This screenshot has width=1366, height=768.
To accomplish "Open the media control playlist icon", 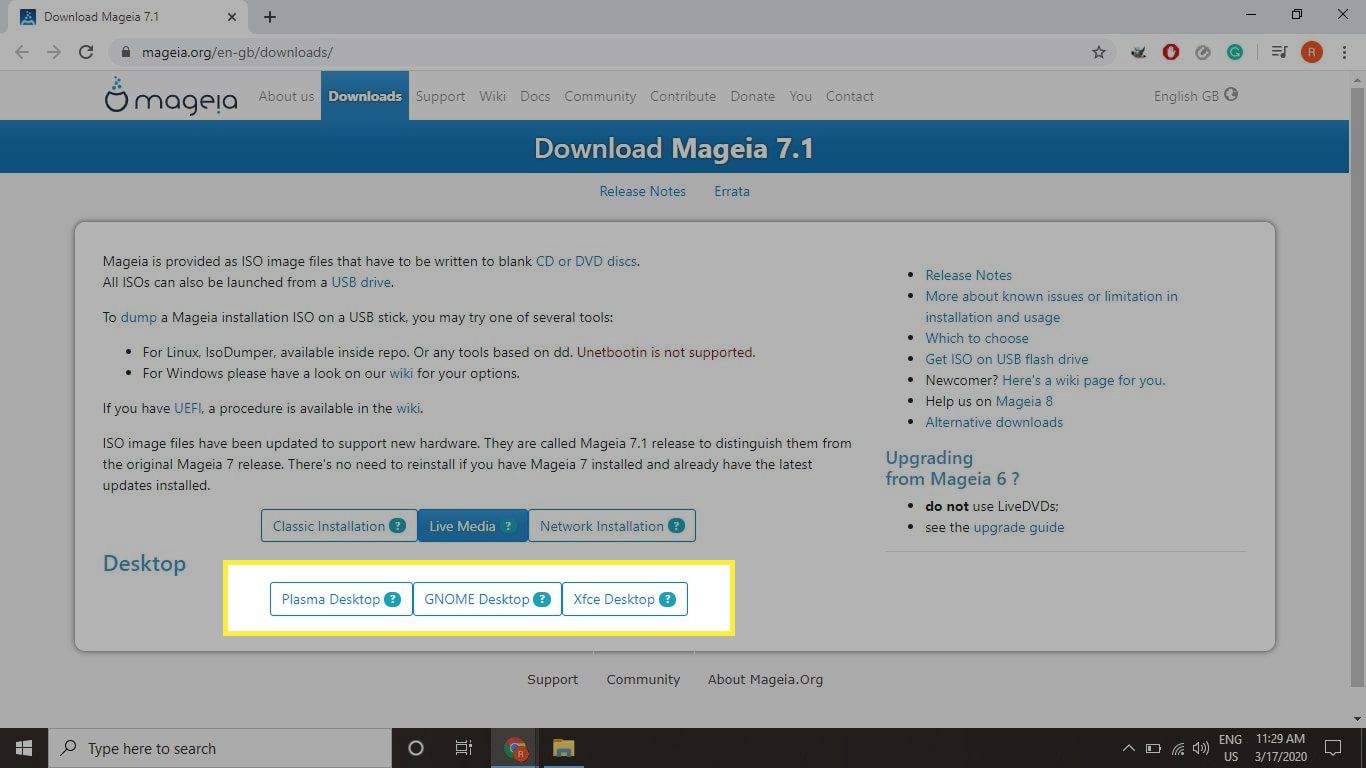I will pos(1279,52).
